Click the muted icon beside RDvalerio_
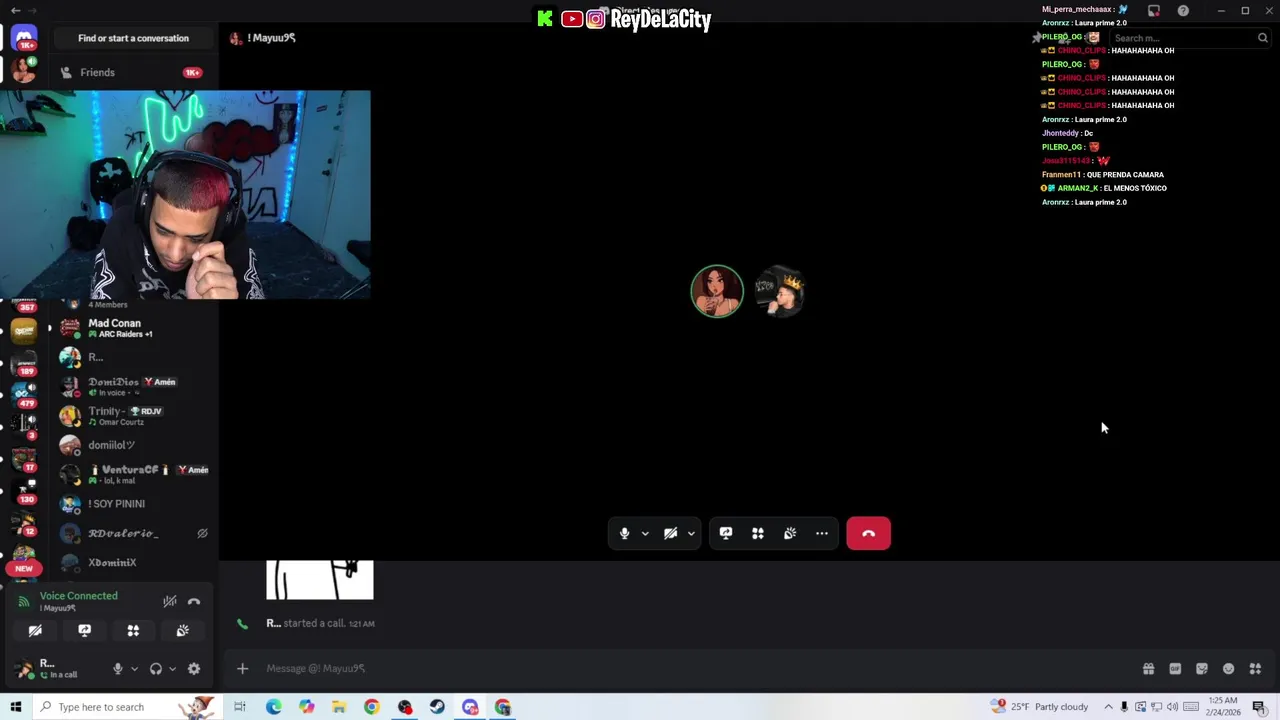 click(202, 534)
